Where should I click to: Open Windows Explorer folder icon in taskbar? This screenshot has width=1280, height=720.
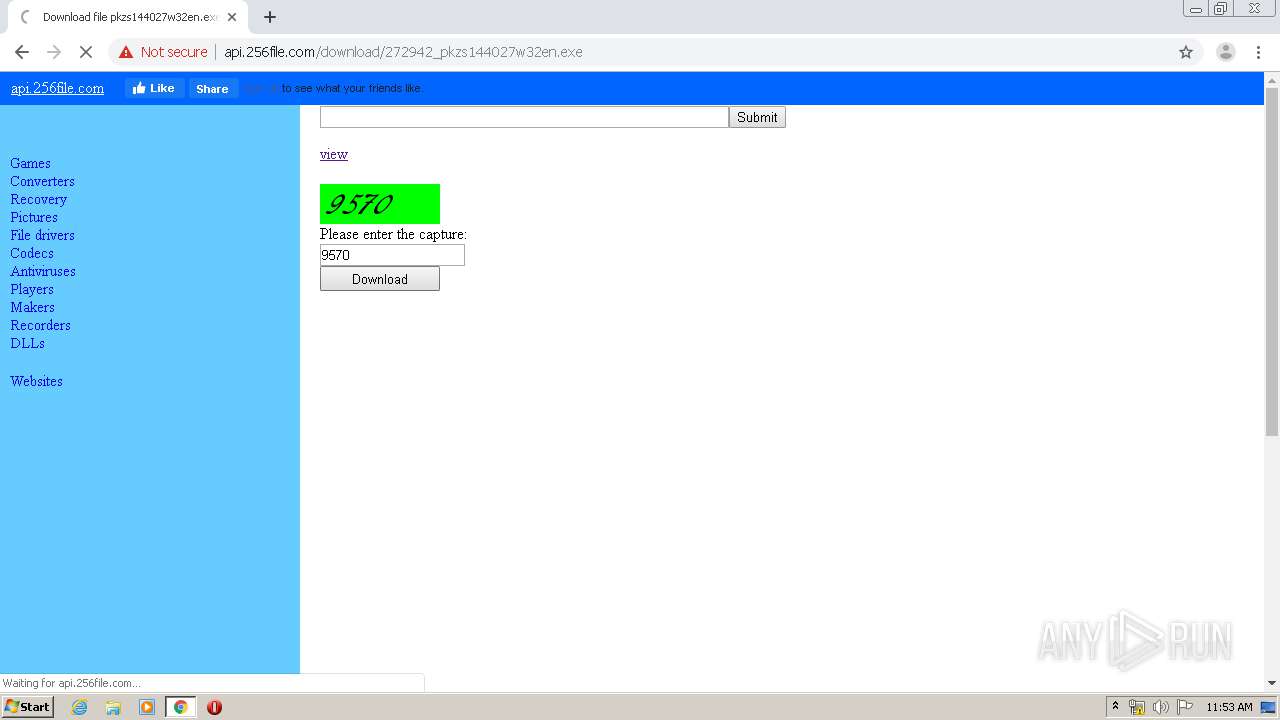[x=113, y=707]
